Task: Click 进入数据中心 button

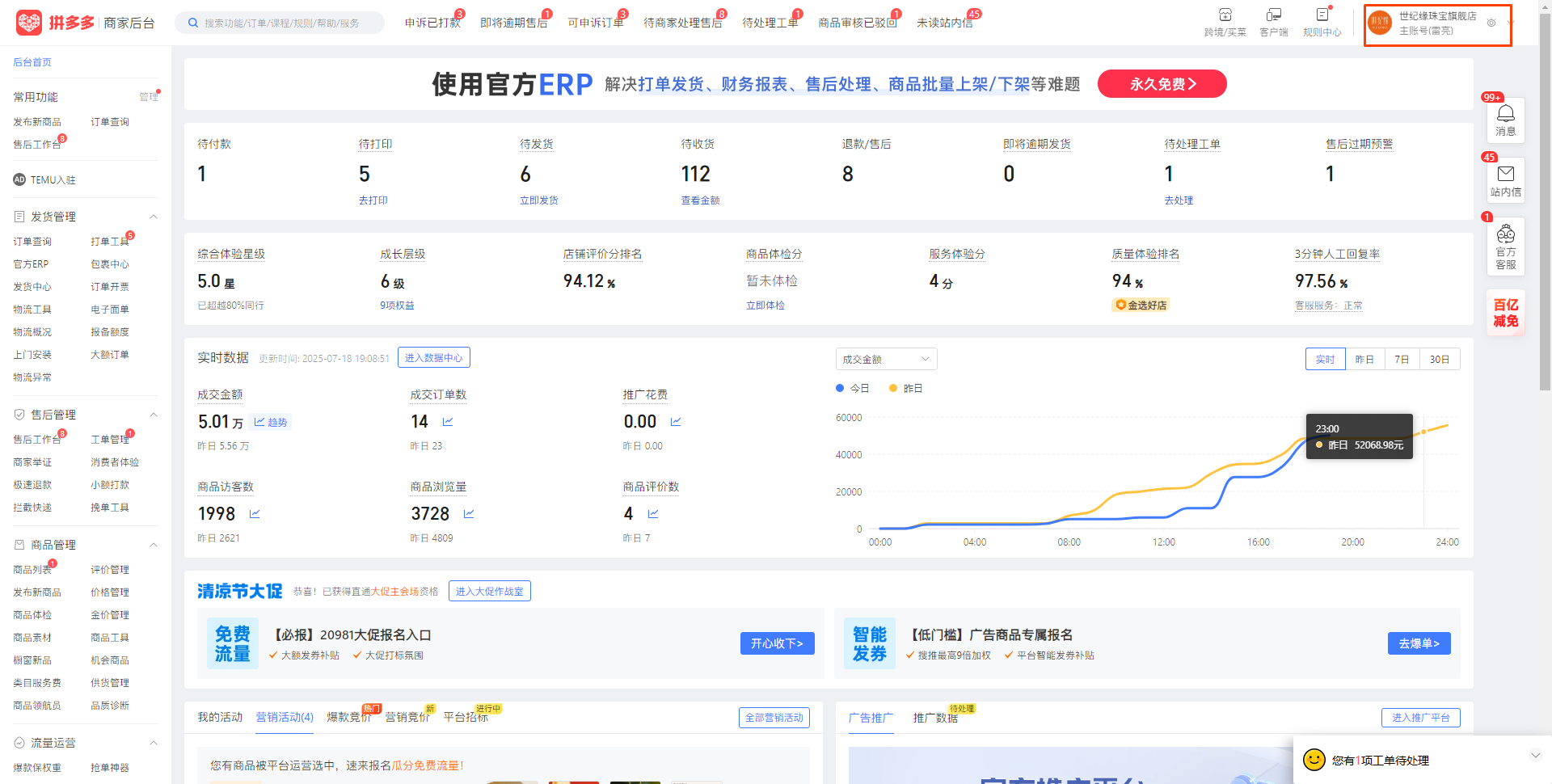Action: click(433, 358)
